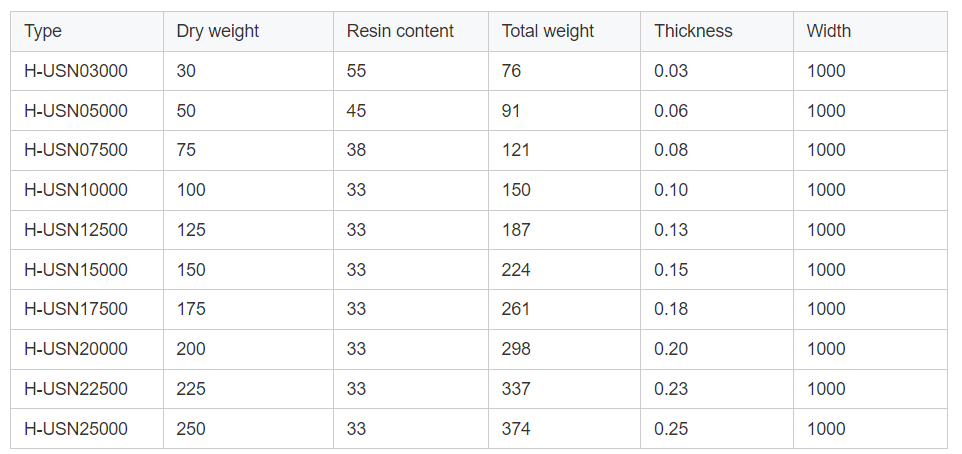Click the Type column header

coord(43,31)
